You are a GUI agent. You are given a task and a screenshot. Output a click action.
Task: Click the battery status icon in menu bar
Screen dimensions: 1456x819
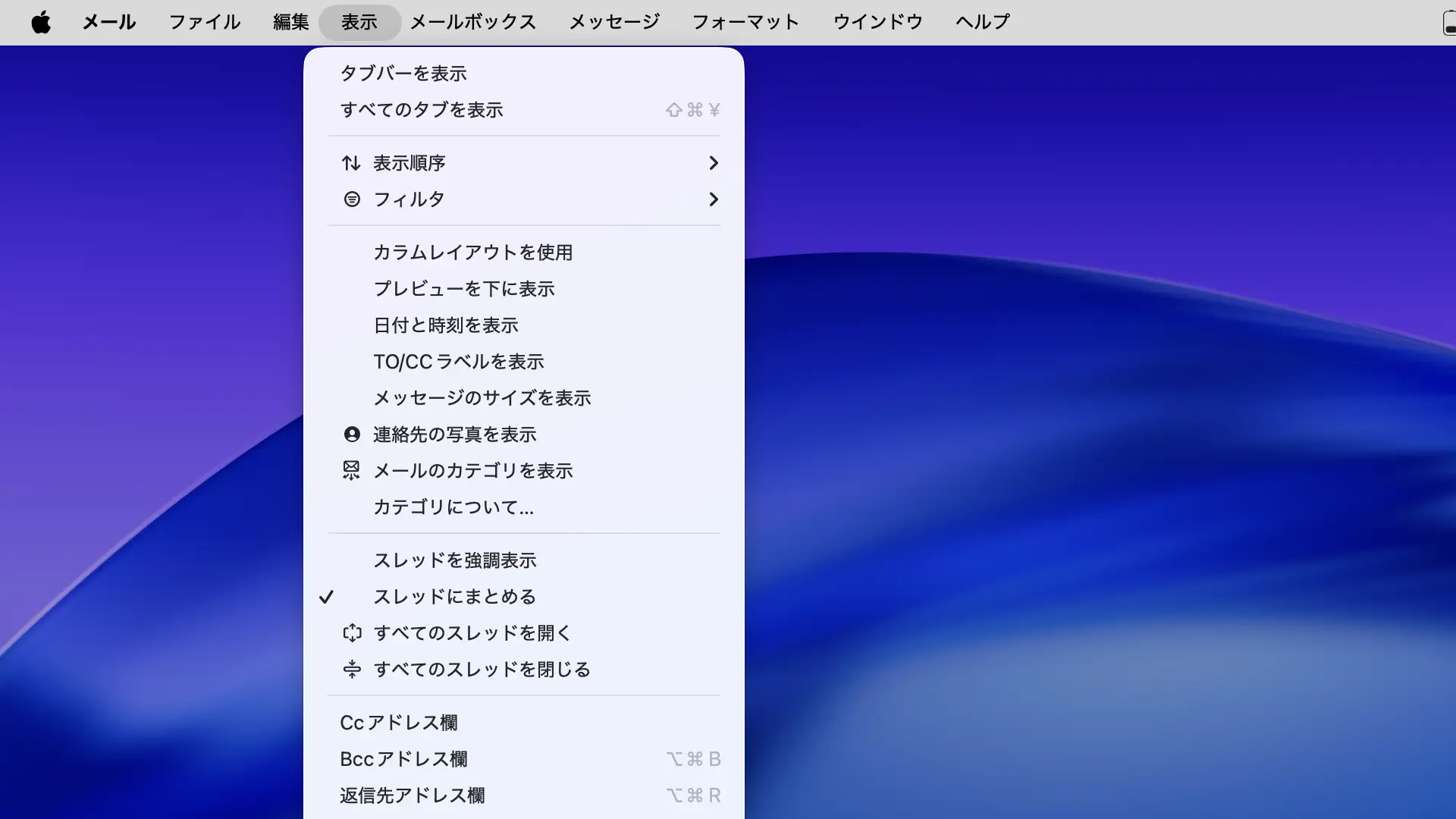[x=1448, y=22]
